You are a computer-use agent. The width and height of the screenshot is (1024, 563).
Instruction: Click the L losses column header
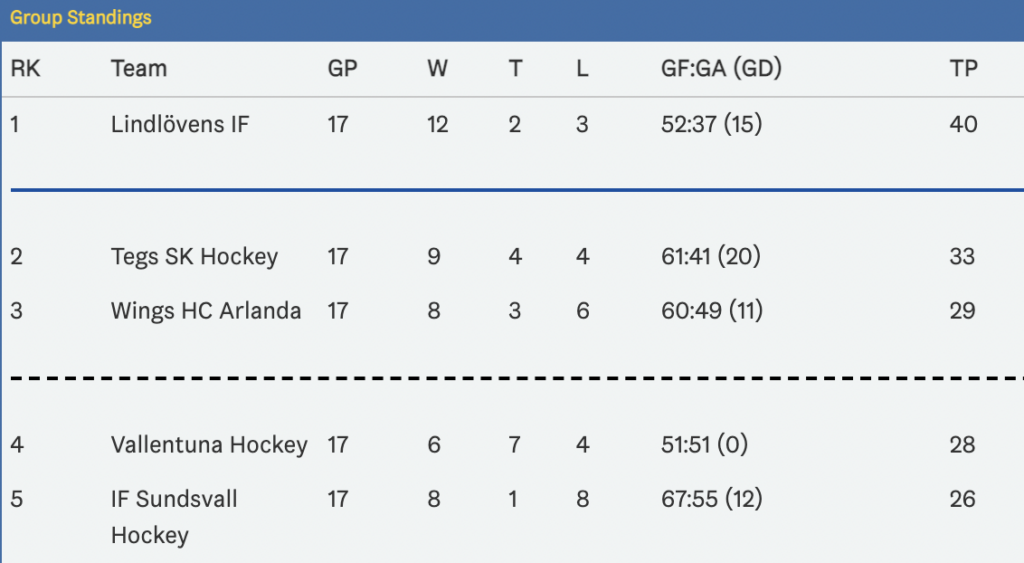tap(582, 68)
